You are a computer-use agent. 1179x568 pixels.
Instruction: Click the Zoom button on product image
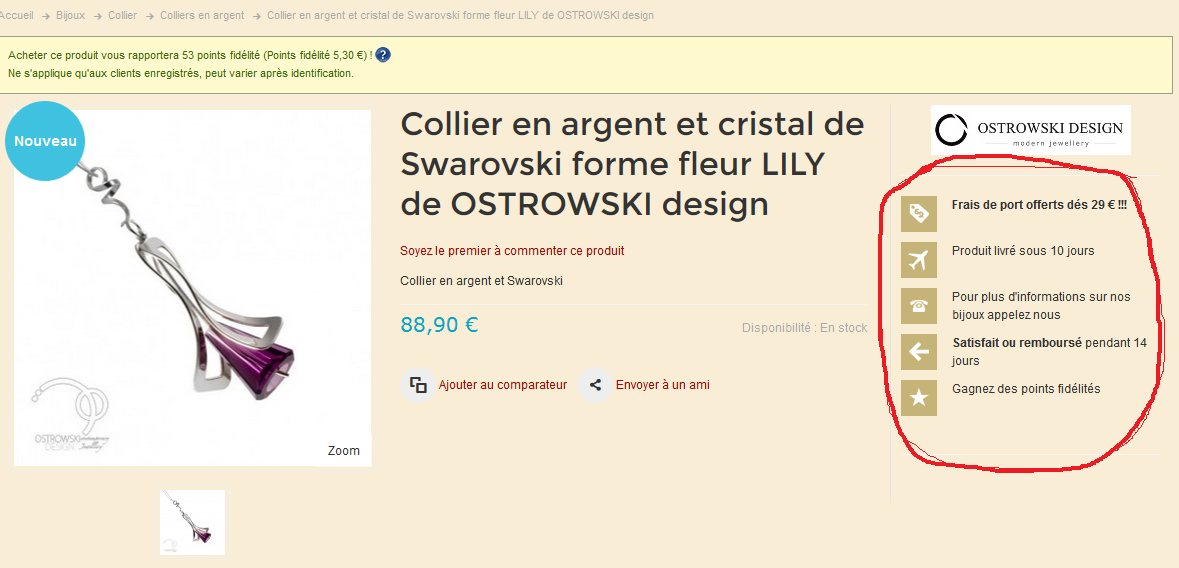(x=344, y=451)
